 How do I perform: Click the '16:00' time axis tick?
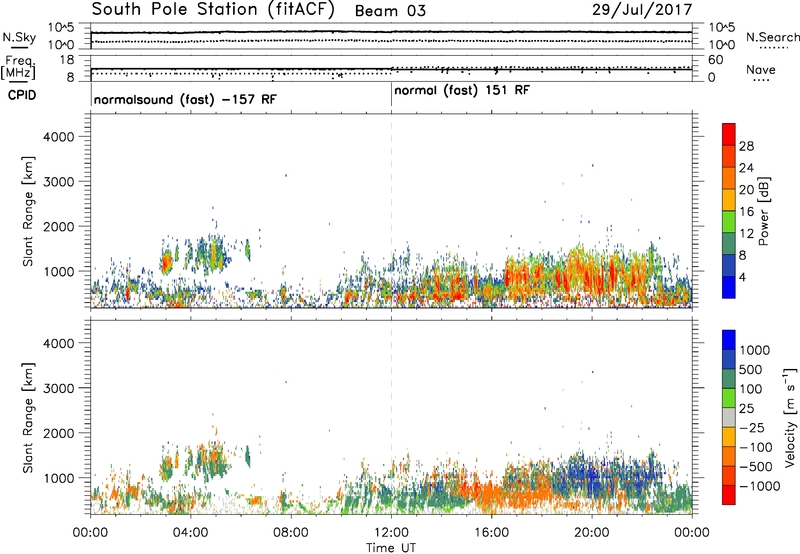tap(491, 533)
